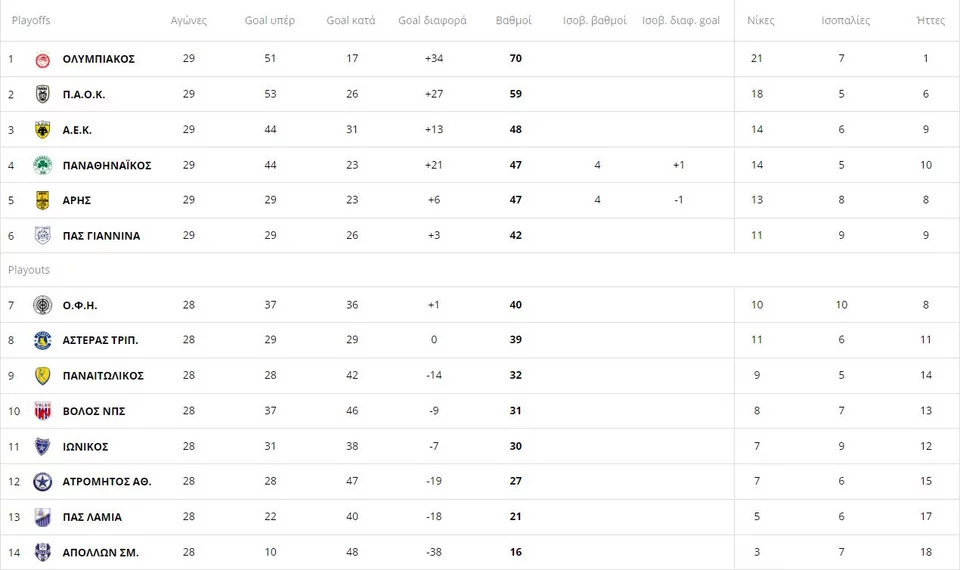Click the Panaitolikos yellow crest icon
The image size is (960, 570).
click(x=43, y=376)
